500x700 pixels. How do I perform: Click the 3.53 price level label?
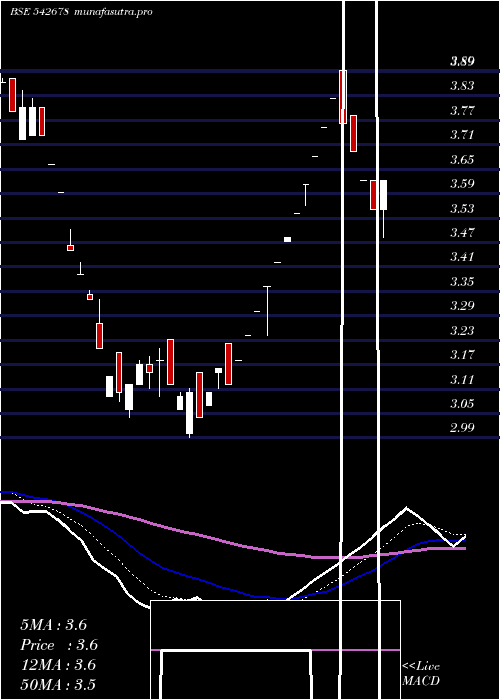coord(462,208)
